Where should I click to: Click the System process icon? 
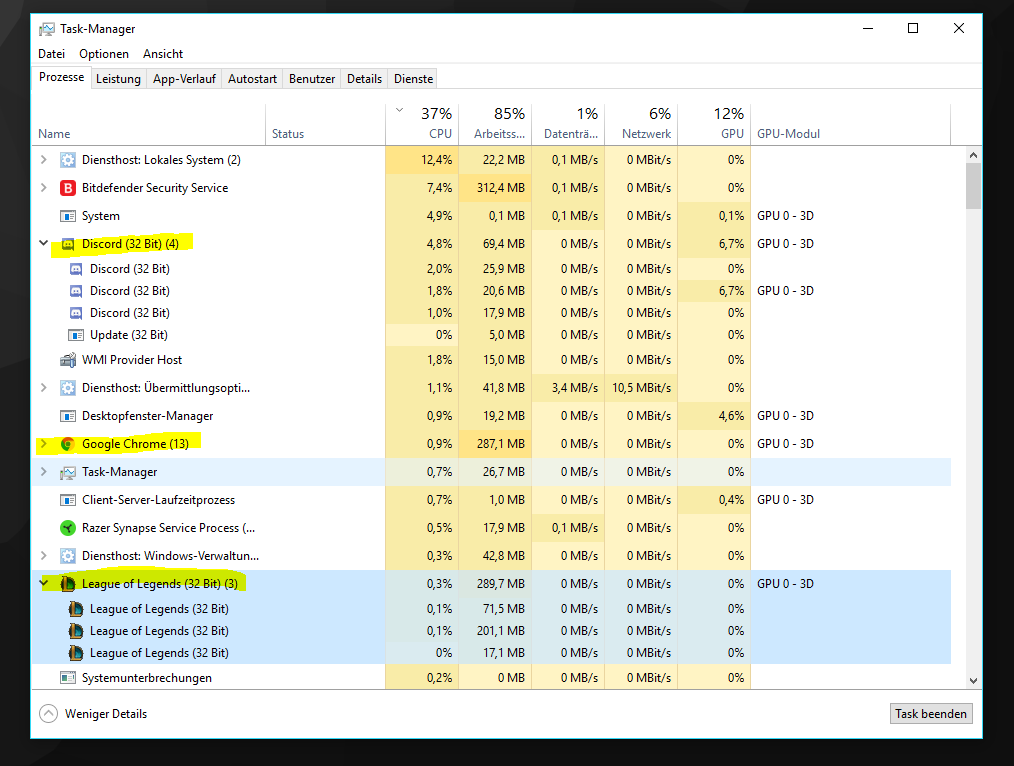pos(67,216)
